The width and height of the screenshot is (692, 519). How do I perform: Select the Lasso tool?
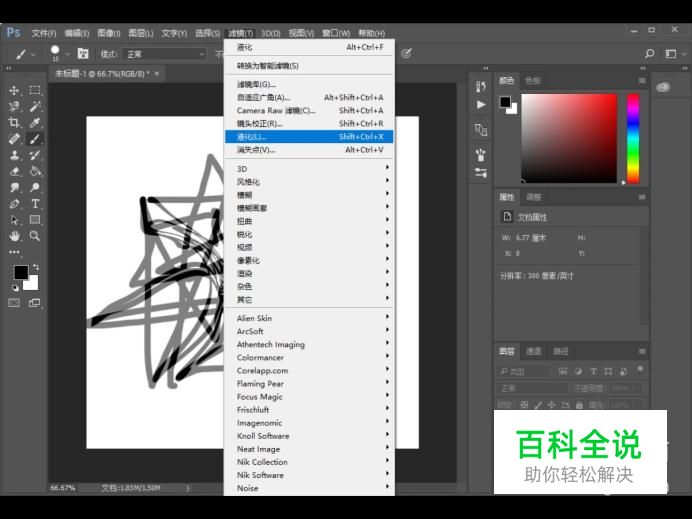click(14, 106)
